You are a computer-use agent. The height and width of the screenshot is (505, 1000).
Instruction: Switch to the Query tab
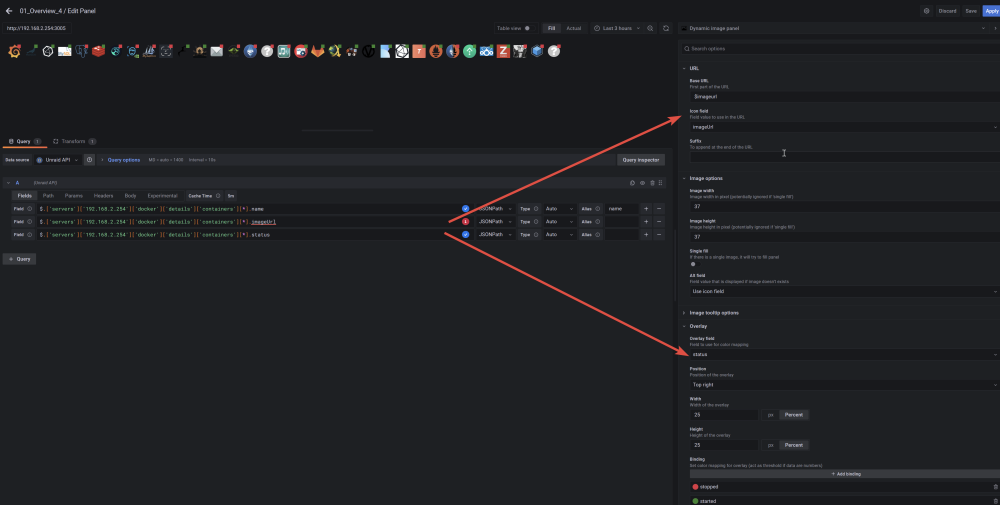pyautogui.click(x=24, y=142)
